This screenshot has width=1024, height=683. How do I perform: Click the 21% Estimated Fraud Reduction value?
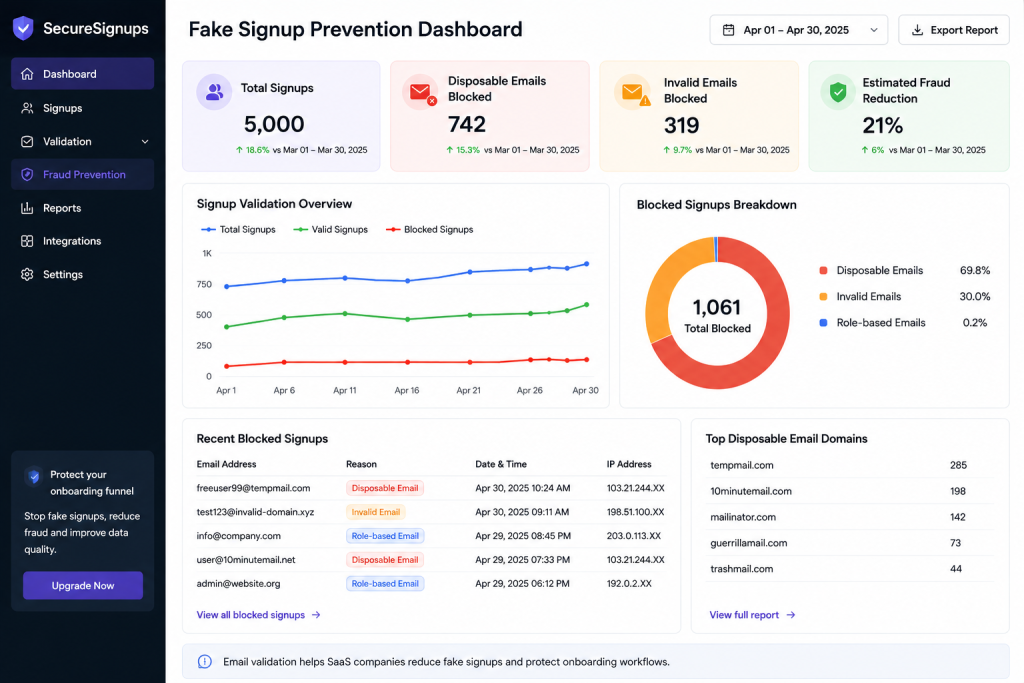[883, 125]
